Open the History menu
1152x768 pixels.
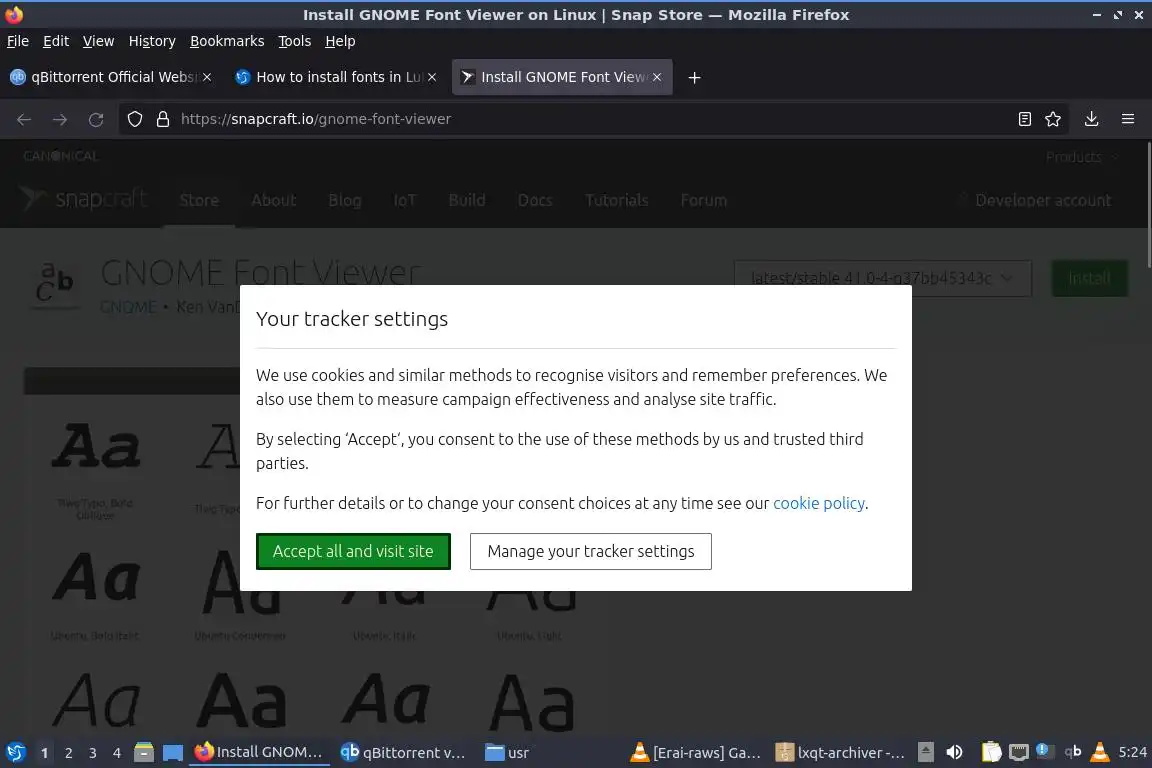(152, 41)
